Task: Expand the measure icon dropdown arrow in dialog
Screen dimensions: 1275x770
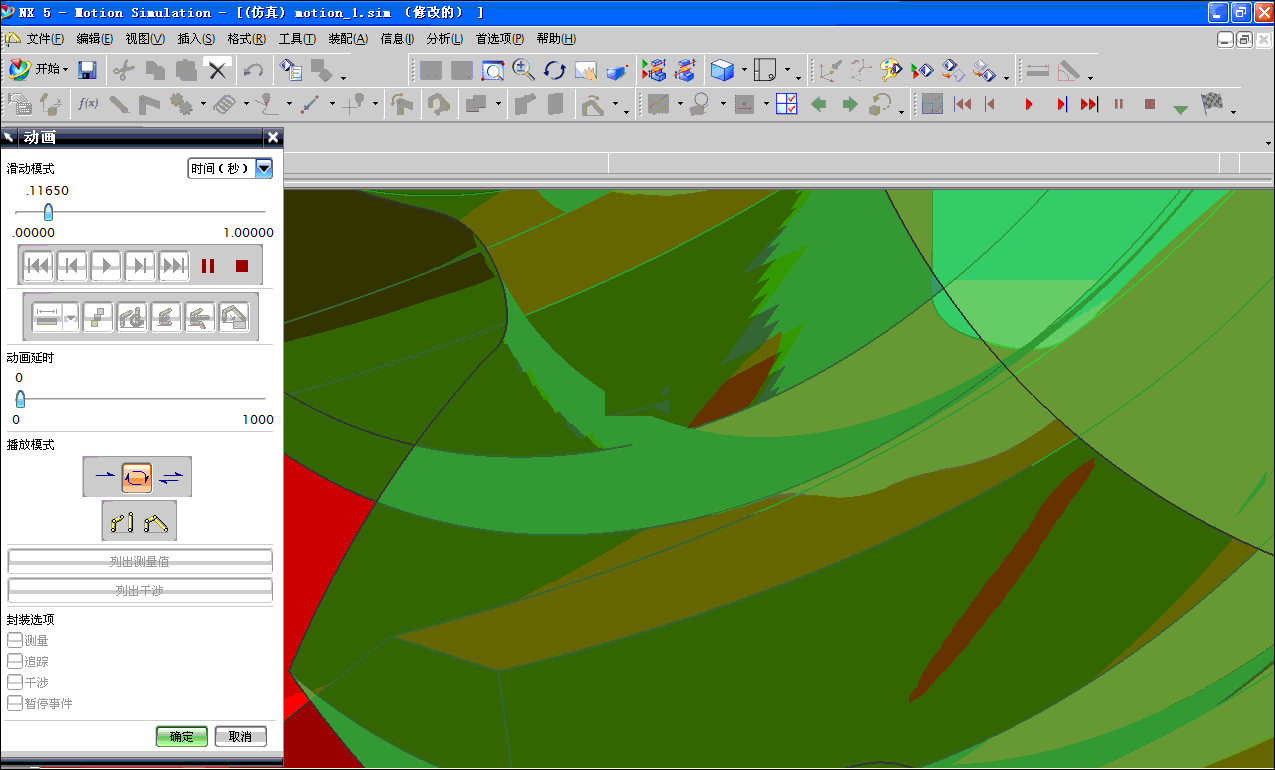Action: 71,317
